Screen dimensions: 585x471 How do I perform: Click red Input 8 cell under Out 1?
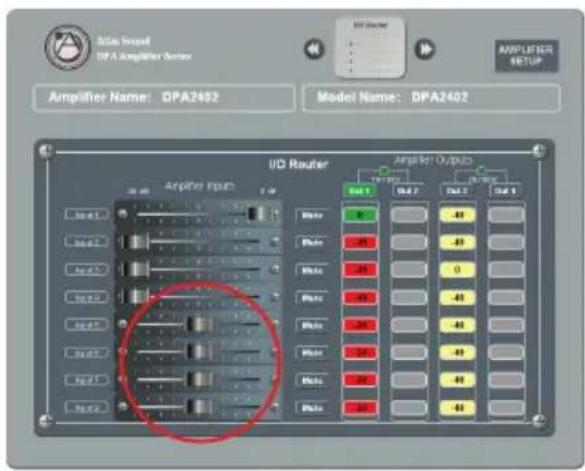point(360,408)
